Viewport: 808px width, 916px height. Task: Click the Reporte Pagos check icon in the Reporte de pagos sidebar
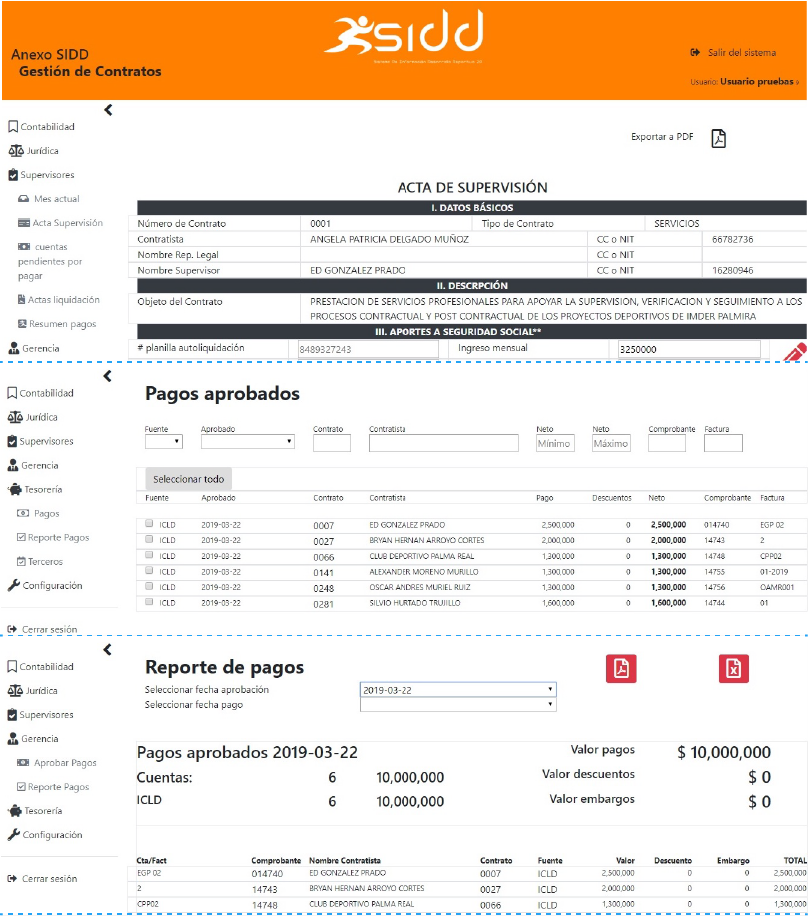pyautogui.click(x=21, y=787)
